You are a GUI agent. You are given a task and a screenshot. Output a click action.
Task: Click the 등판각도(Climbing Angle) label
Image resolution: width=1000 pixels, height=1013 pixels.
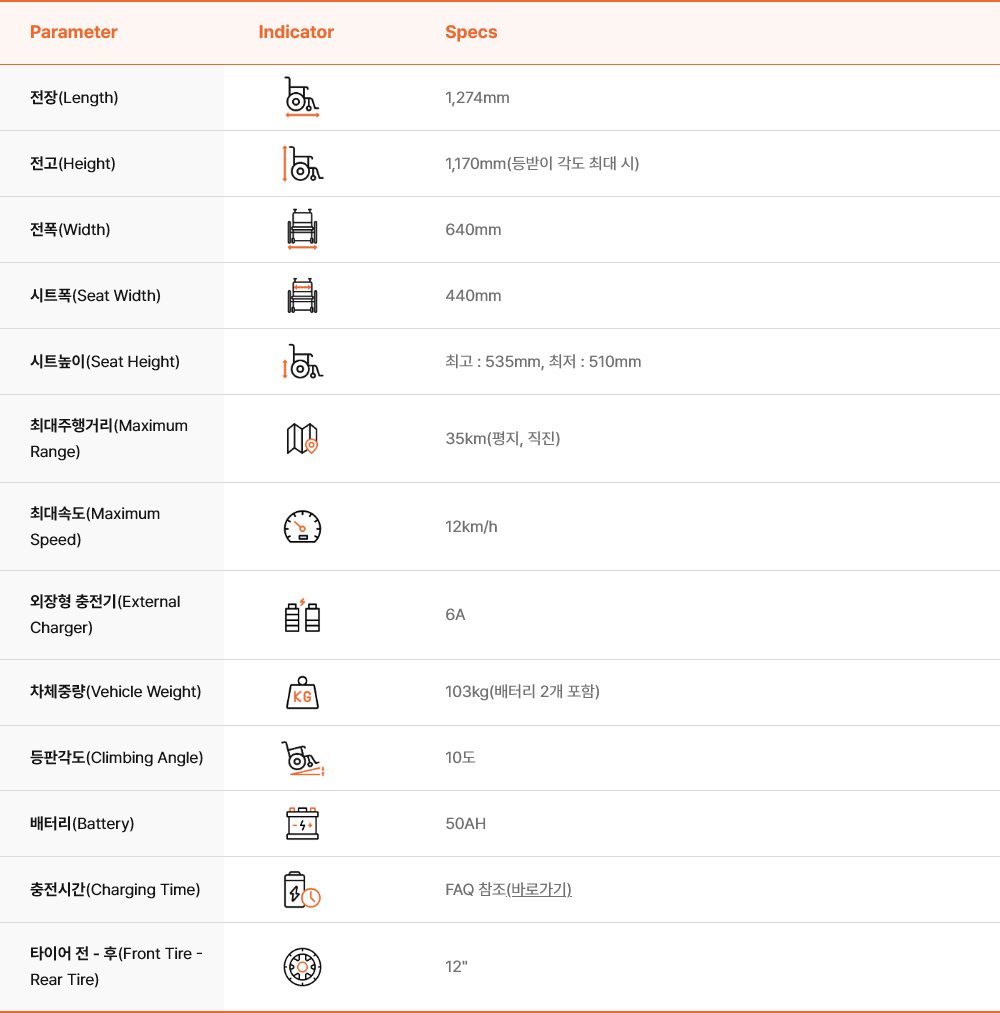click(116, 758)
